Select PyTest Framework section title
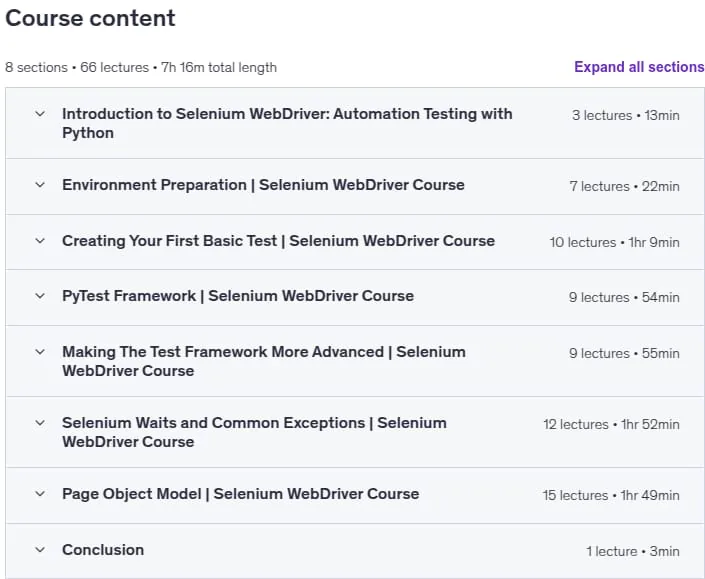This screenshot has height=579, width=705. 238,296
